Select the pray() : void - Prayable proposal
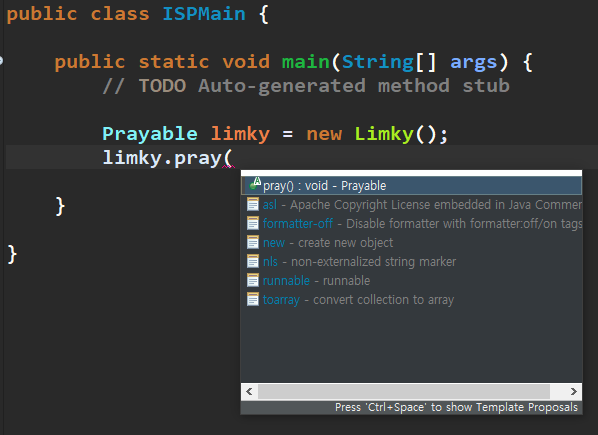The image size is (598, 435). (x=412, y=186)
